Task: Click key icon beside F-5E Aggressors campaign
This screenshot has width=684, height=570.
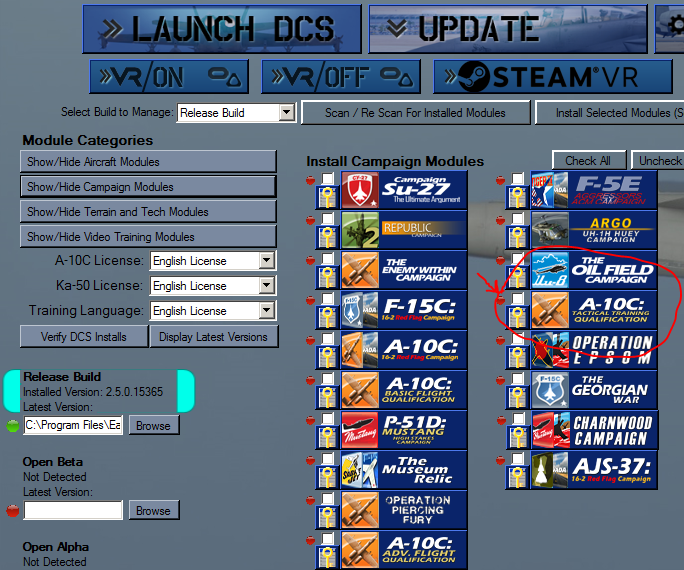Action: coord(517,198)
